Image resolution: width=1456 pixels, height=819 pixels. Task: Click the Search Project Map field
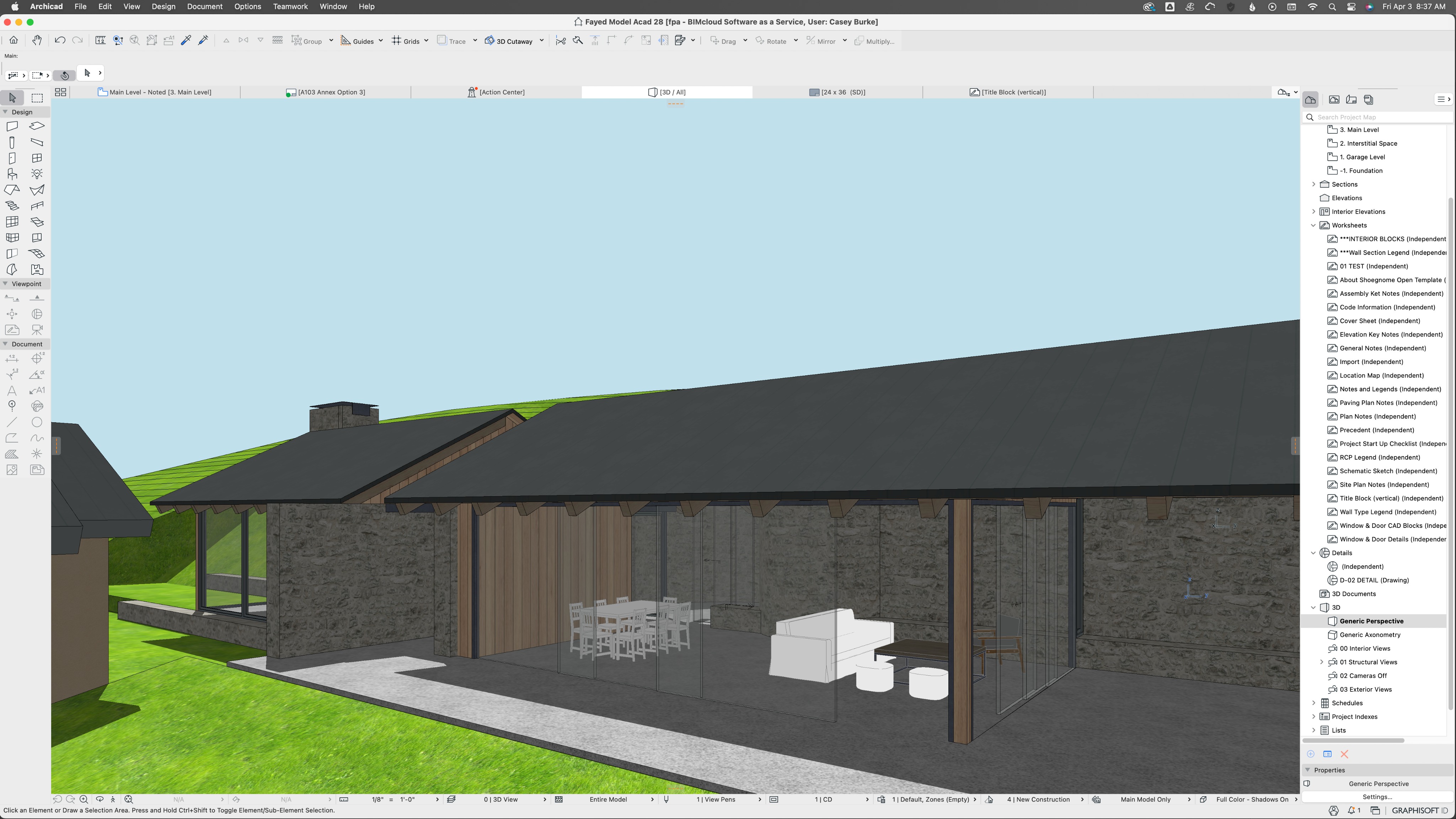(1379, 117)
